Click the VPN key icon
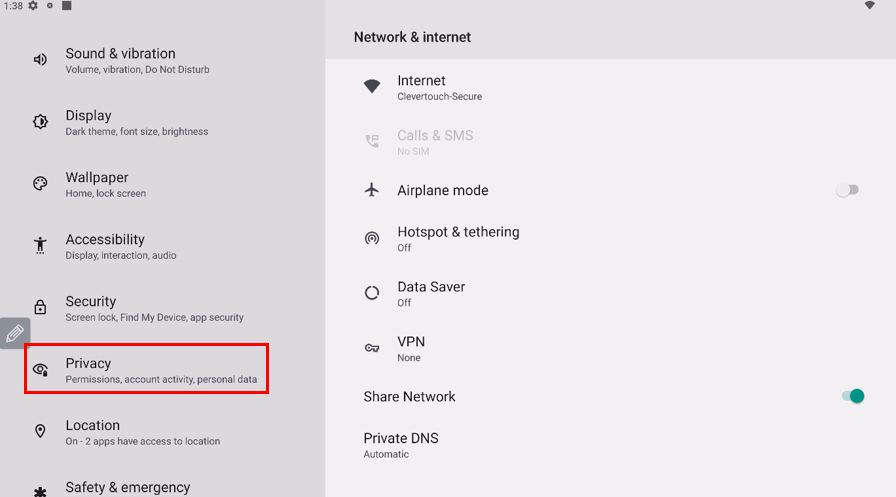The width and height of the screenshot is (896, 497). tap(372, 348)
